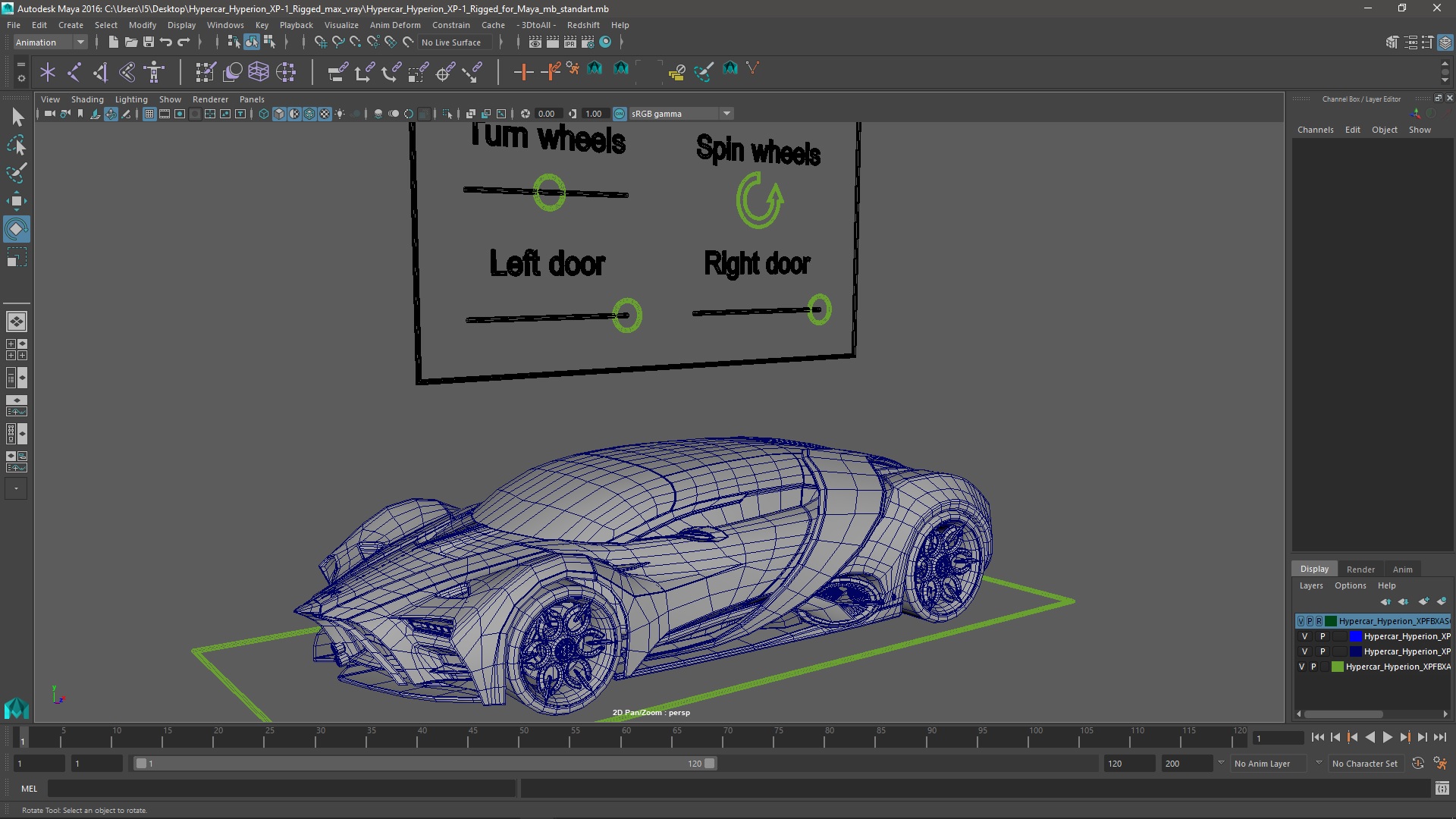Open the Anim Deform menu

394,25
